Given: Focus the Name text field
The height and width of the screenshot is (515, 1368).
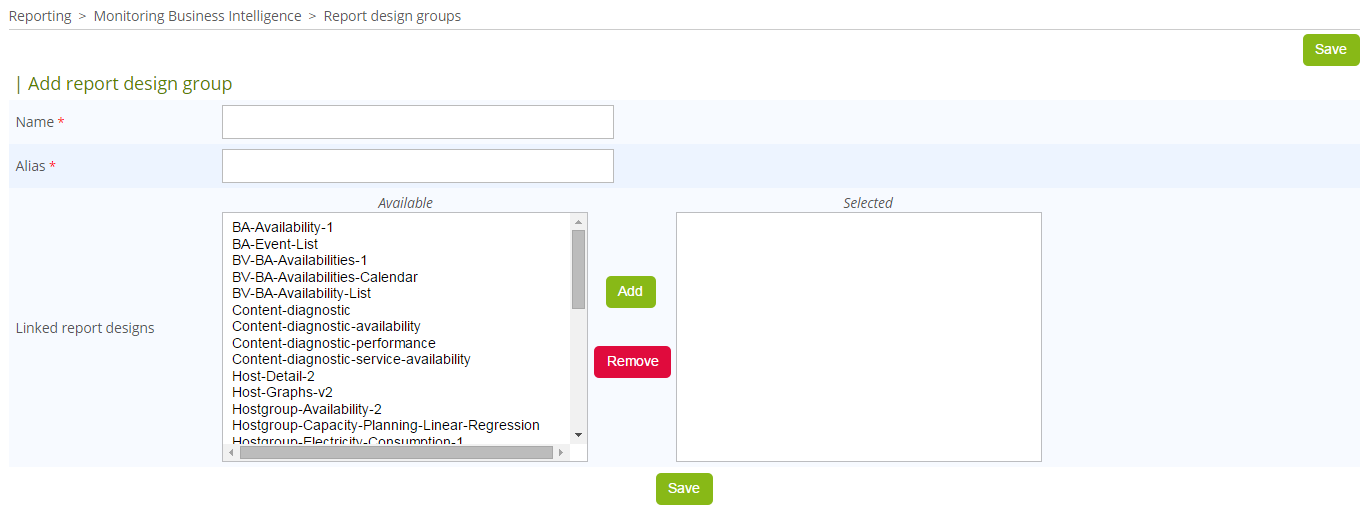Looking at the screenshot, I should pos(417,122).
